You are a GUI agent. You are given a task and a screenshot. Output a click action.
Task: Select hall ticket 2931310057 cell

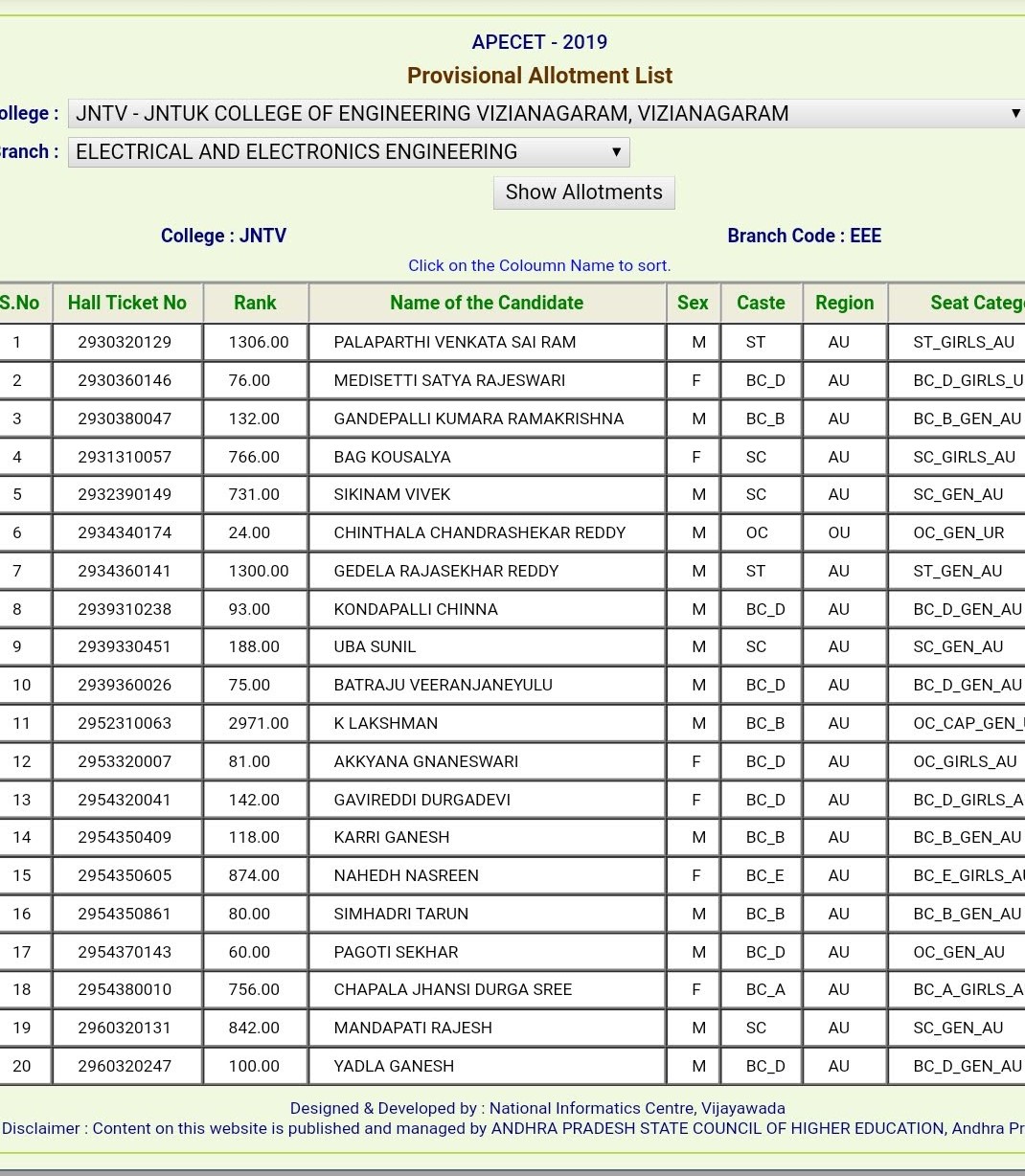(x=127, y=457)
